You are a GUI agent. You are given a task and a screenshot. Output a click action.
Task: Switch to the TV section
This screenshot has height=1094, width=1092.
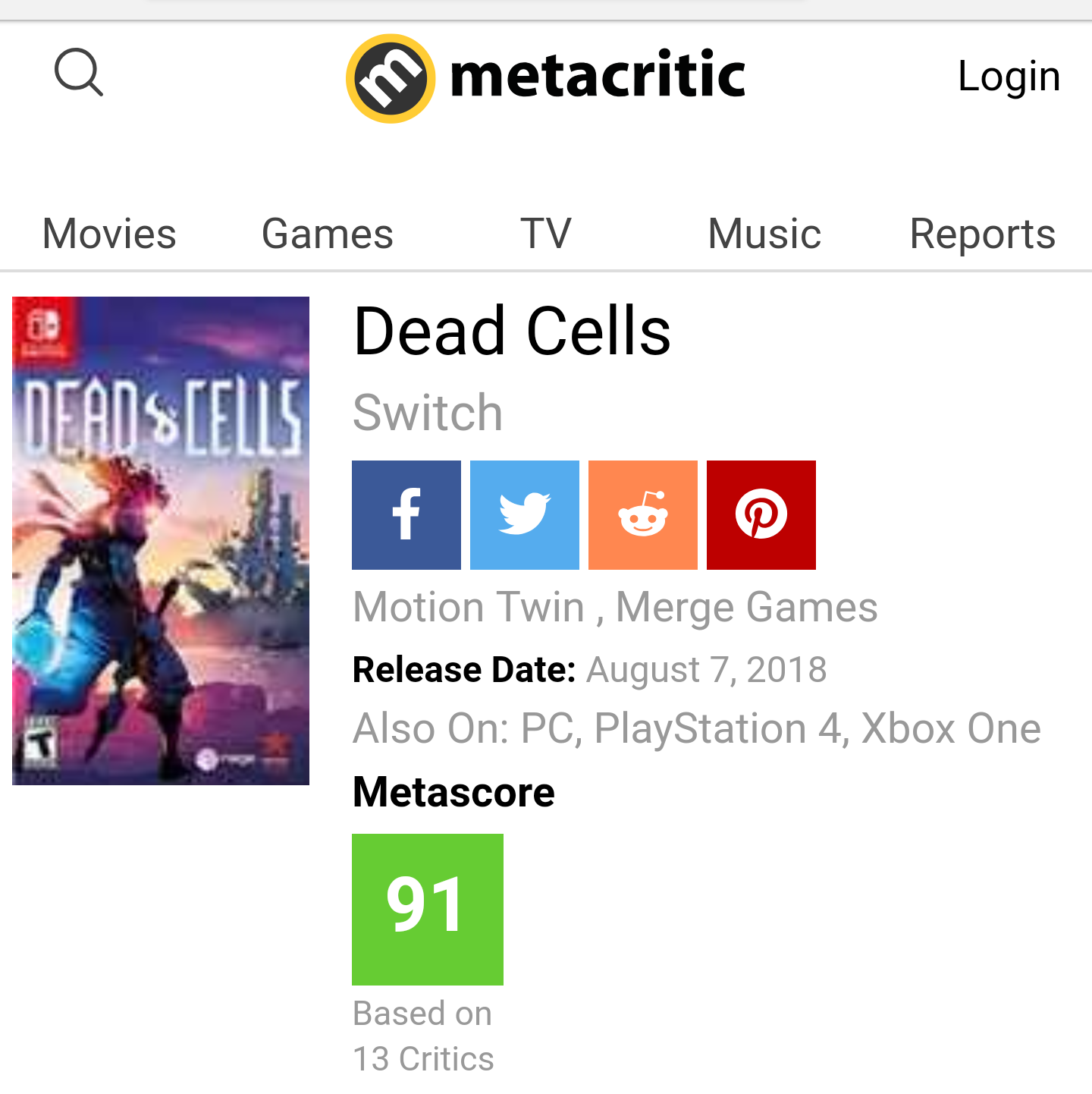point(545,234)
